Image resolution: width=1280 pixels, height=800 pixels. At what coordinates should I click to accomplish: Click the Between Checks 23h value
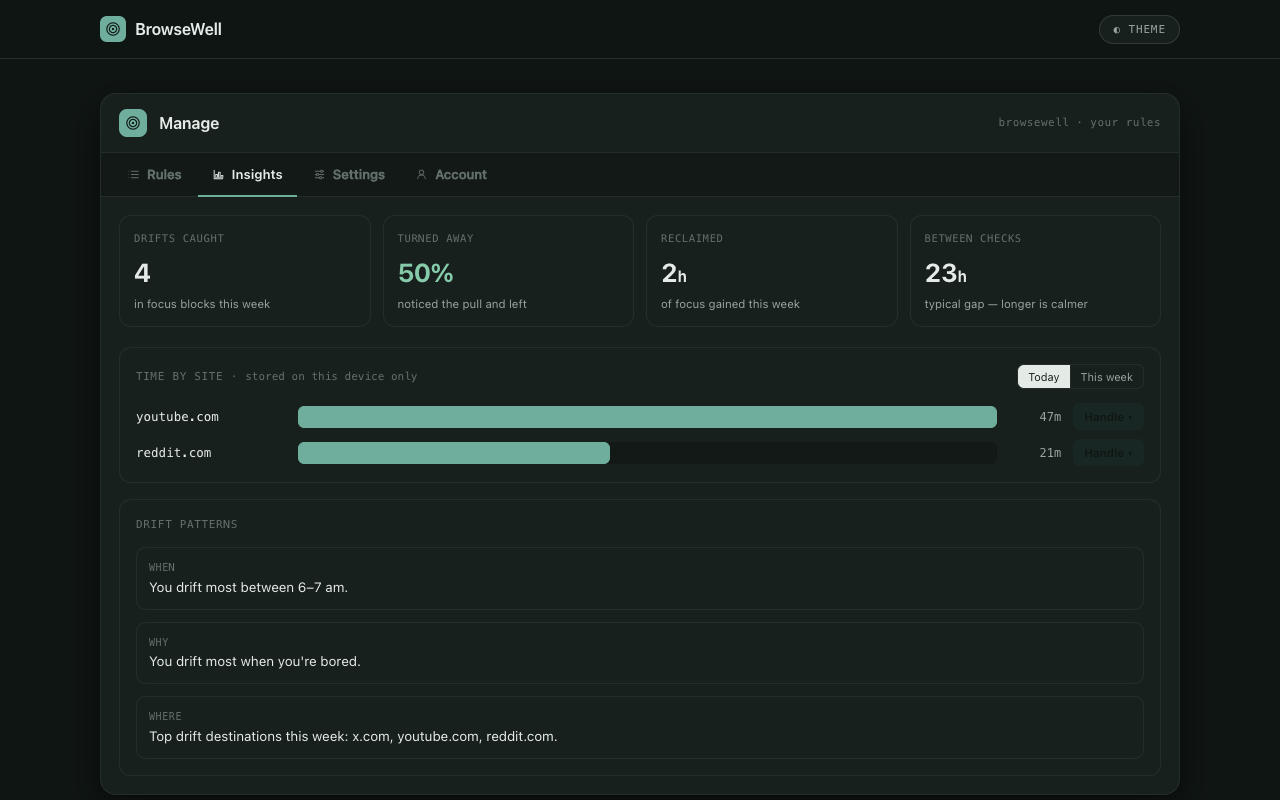point(945,273)
